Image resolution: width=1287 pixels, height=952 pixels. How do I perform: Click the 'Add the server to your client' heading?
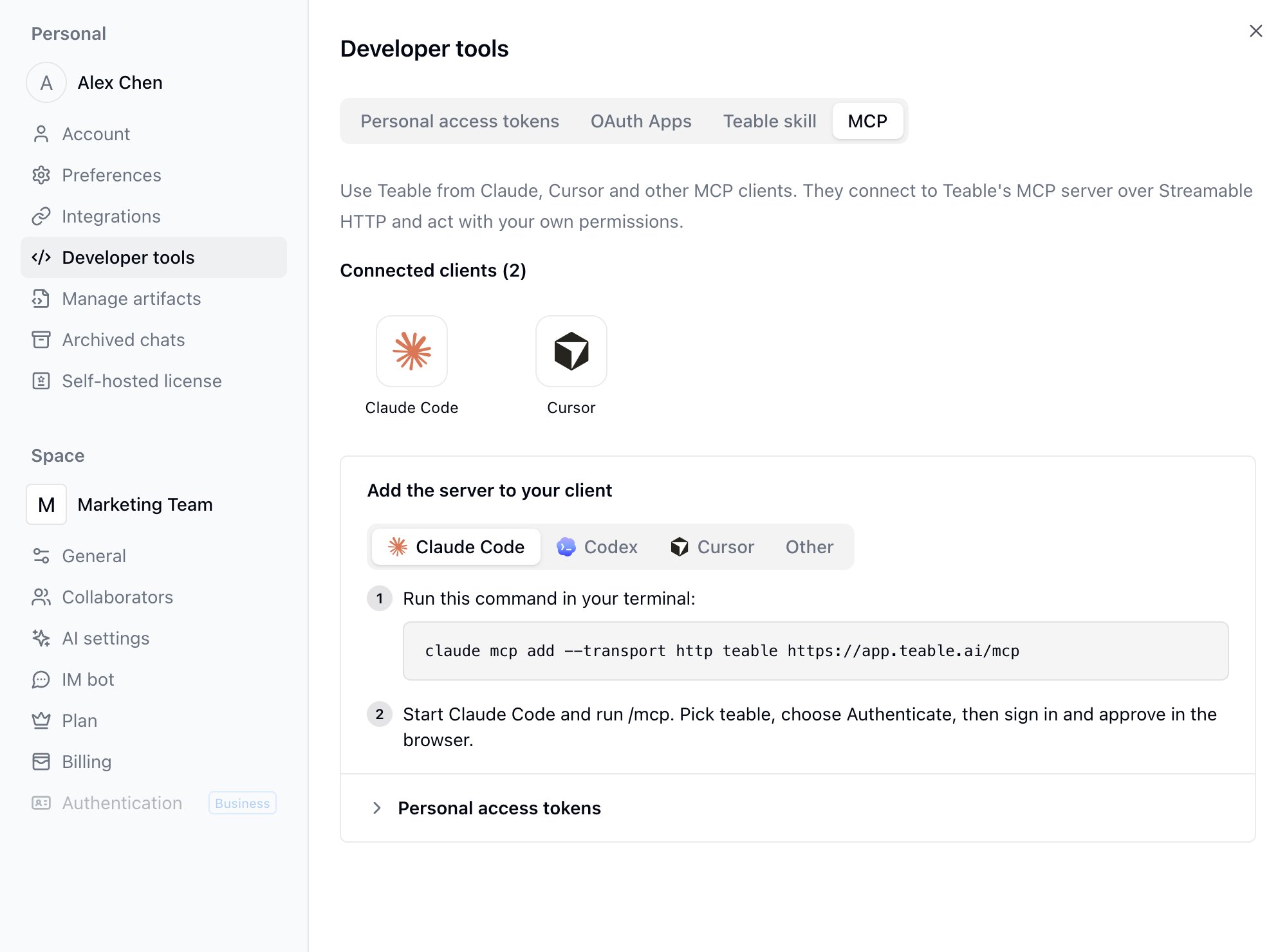pos(490,490)
